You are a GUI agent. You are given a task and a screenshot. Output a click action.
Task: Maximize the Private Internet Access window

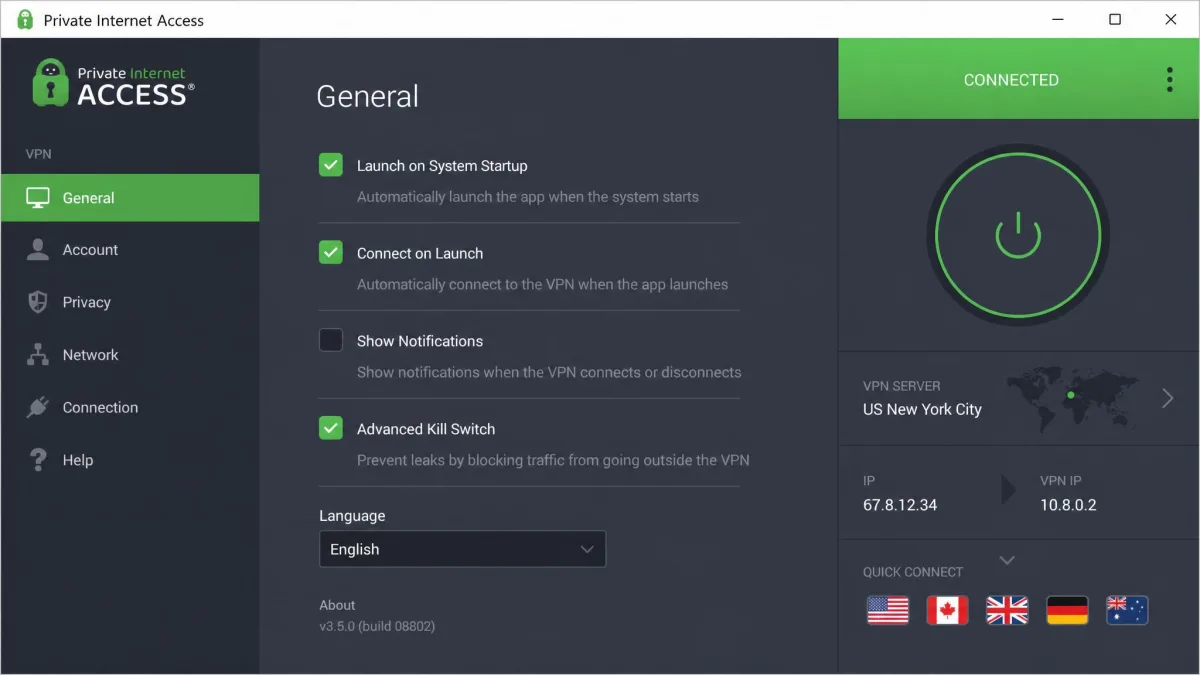(1115, 19)
